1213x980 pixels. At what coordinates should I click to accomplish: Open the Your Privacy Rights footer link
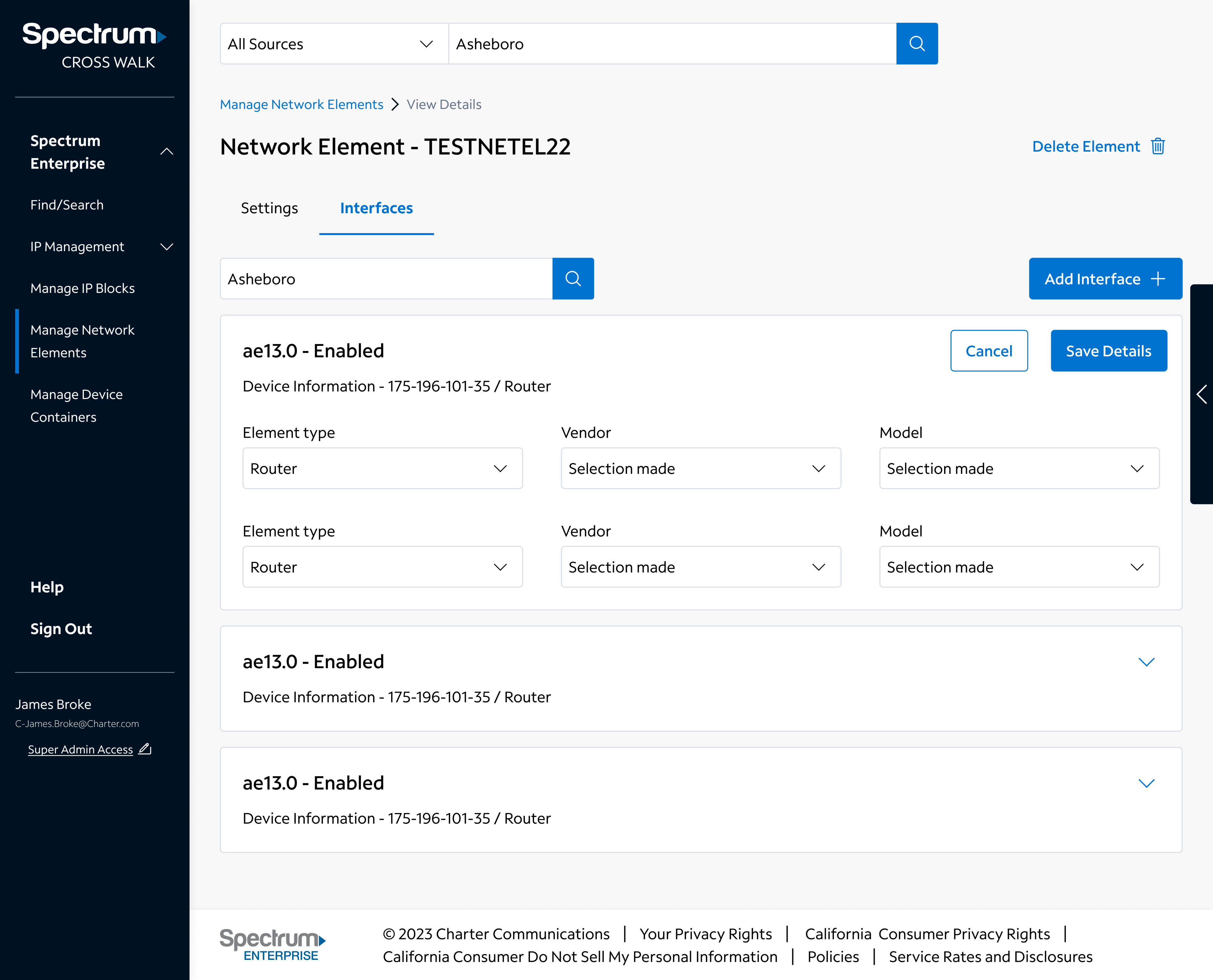[x=706, y=934]
